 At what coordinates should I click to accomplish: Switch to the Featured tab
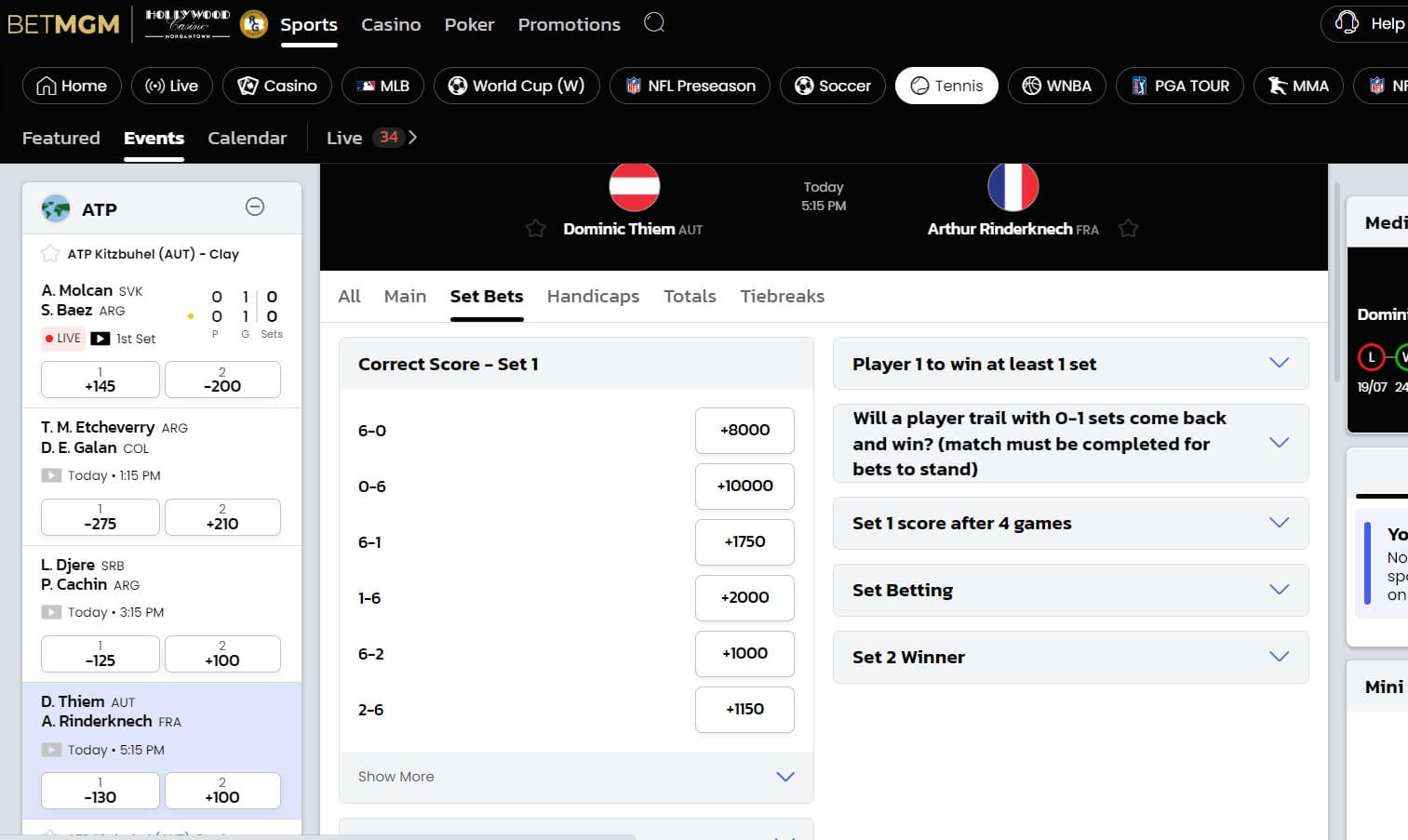pyautogui.click(x=60, y=138)
